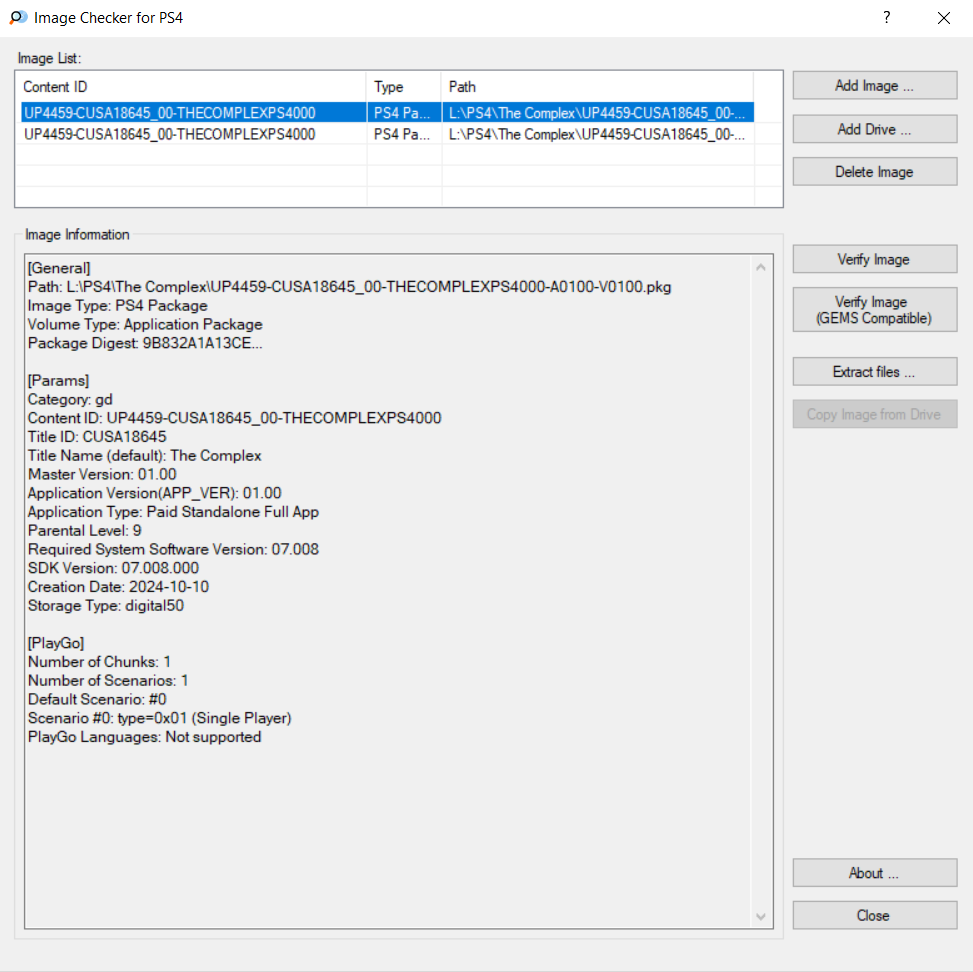Click Volume Type: Application Package line
The height and width of the screenshot is (972, 973).
pos(145,324)
